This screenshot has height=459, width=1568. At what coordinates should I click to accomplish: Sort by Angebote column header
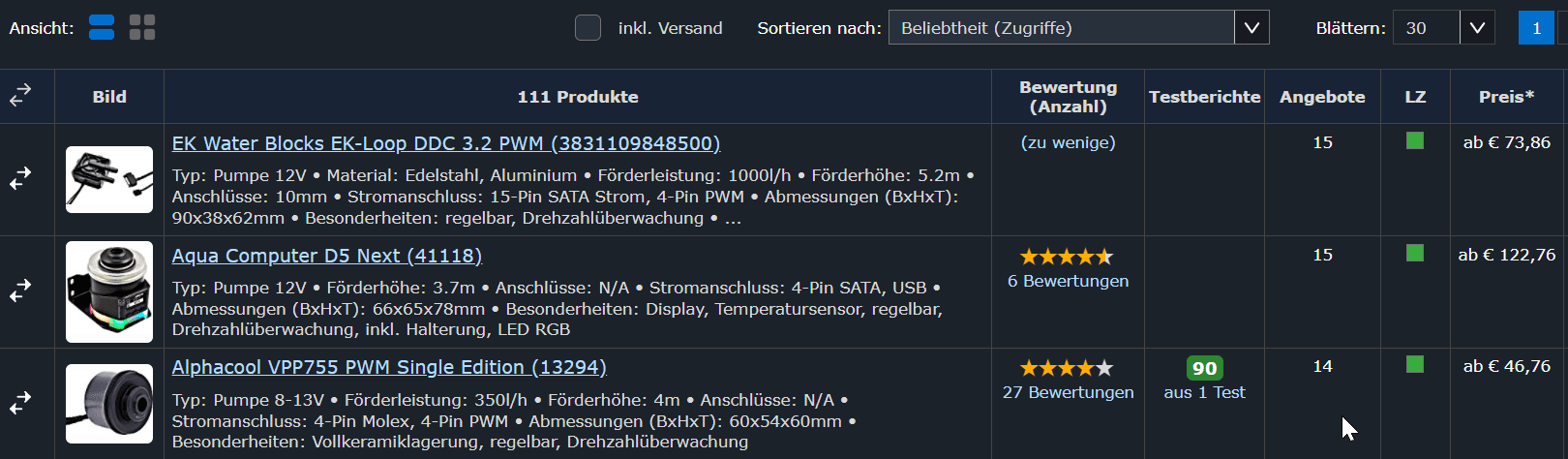(1322, 97)
